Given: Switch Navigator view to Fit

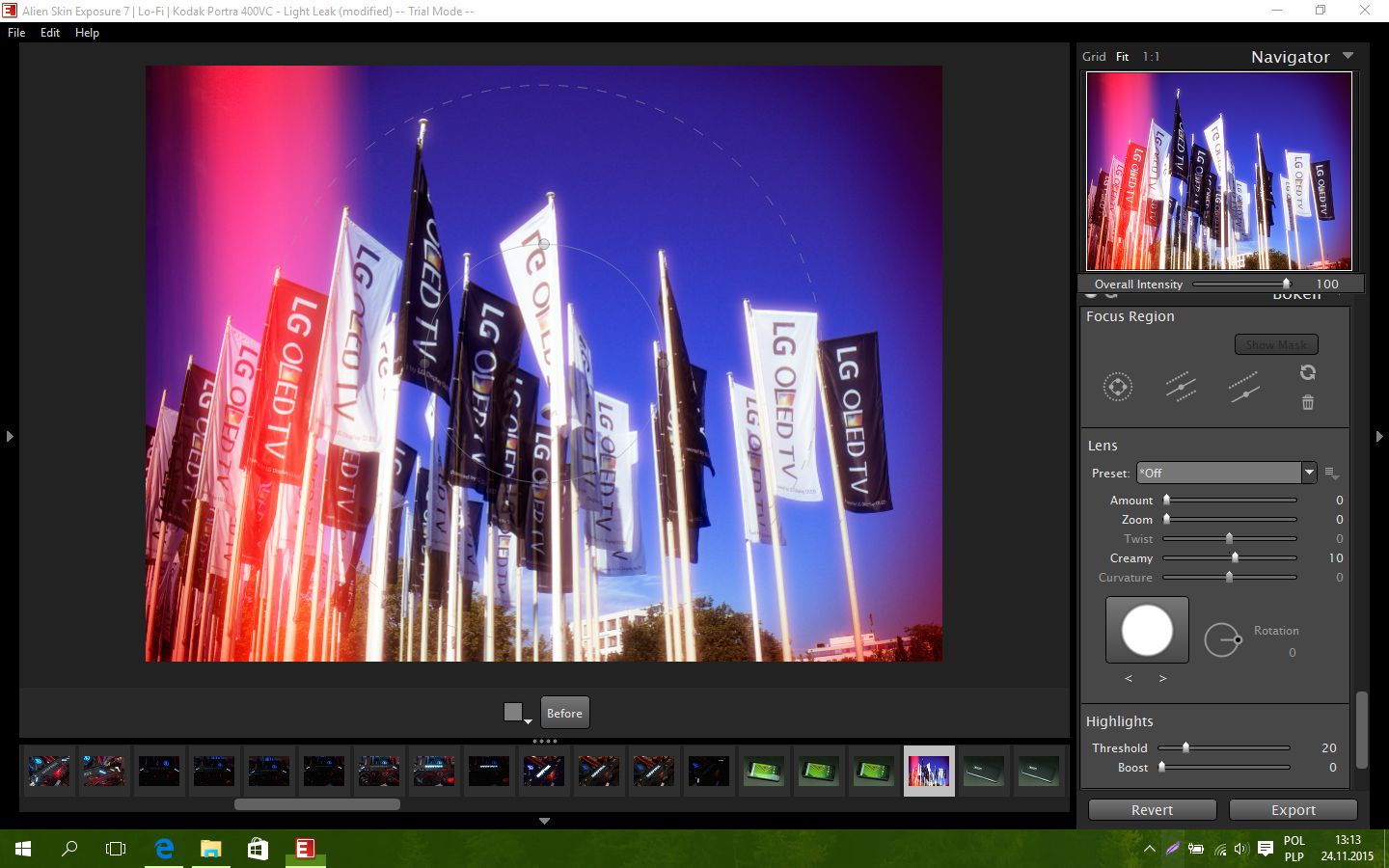Looking at the screenshot, I should 1123,57.
